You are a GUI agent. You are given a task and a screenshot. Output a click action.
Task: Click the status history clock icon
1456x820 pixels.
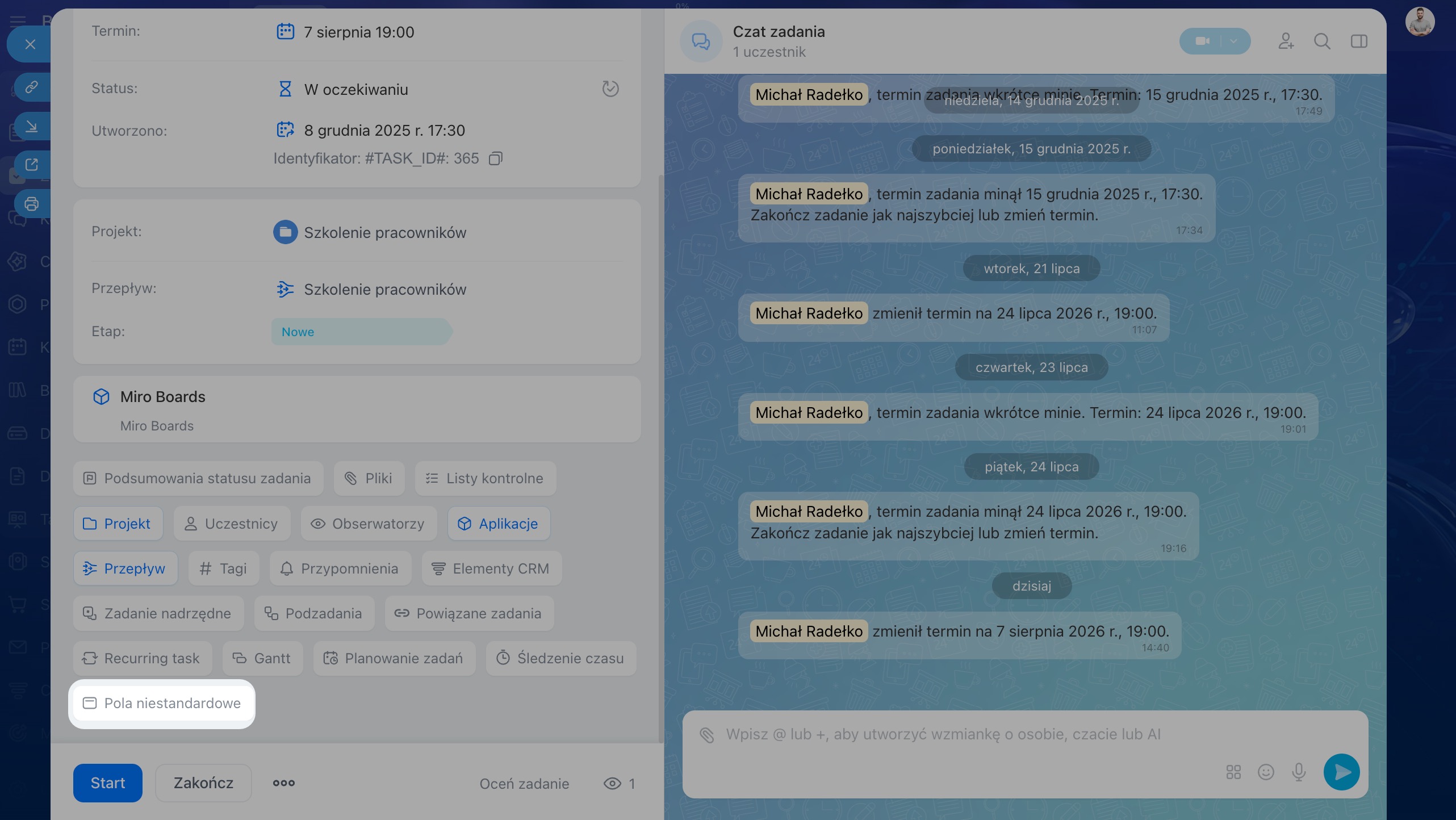pos(610,89)
